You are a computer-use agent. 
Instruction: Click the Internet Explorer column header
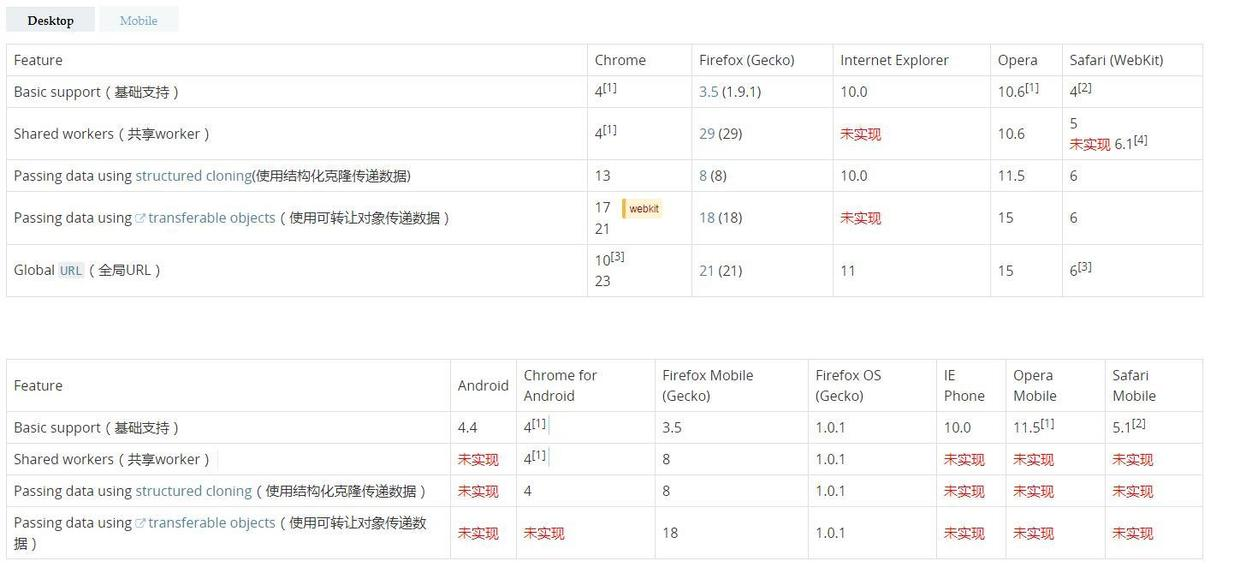click(894, 60)
